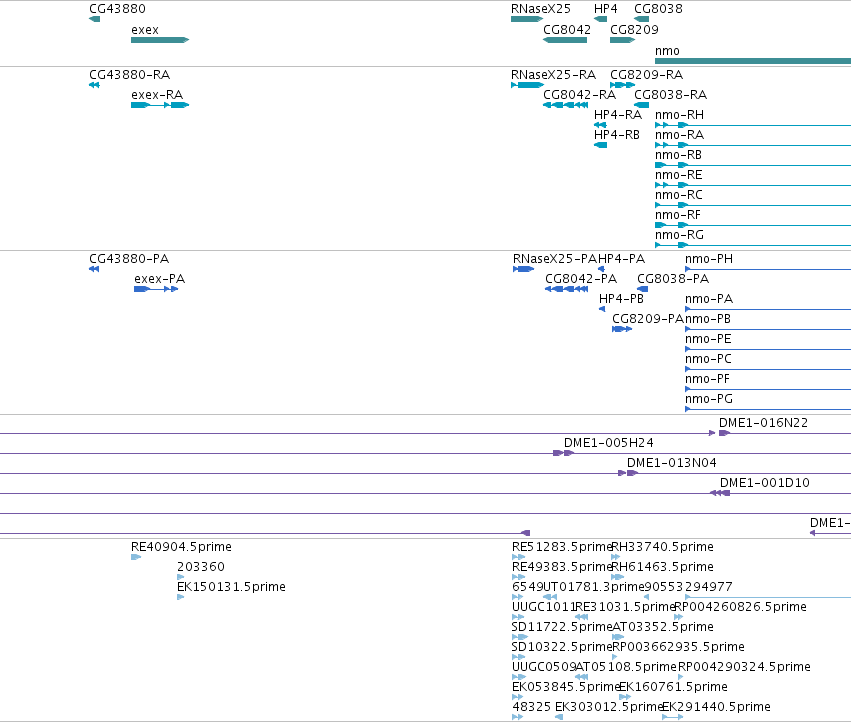Select the RP003662935.5prime EST
This screenshot has width=851, height=722.
tap(614, 657)
